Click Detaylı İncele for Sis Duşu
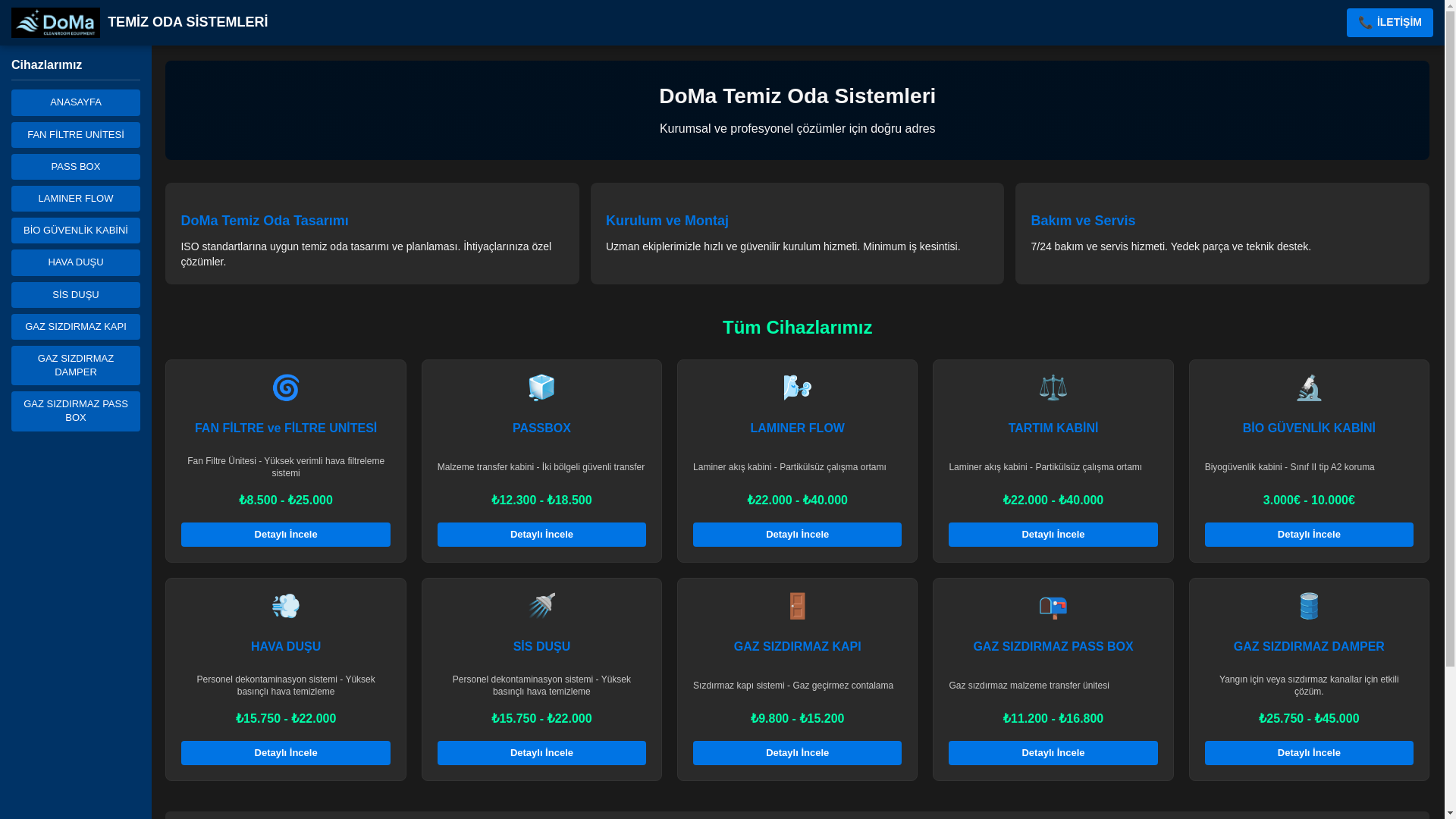Image resolution: width=1456 pixels, height=819 pixels. (x=541, y=753)
